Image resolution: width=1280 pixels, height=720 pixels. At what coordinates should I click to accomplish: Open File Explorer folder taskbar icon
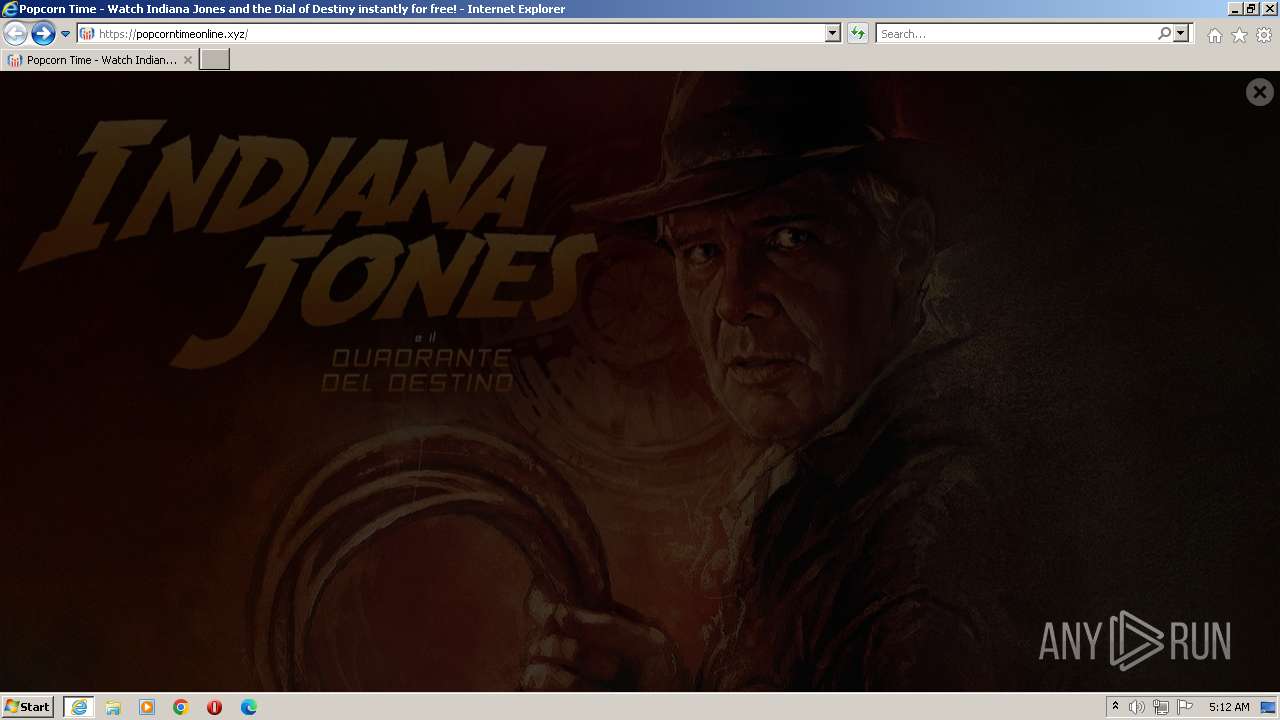tap(113, 707)
